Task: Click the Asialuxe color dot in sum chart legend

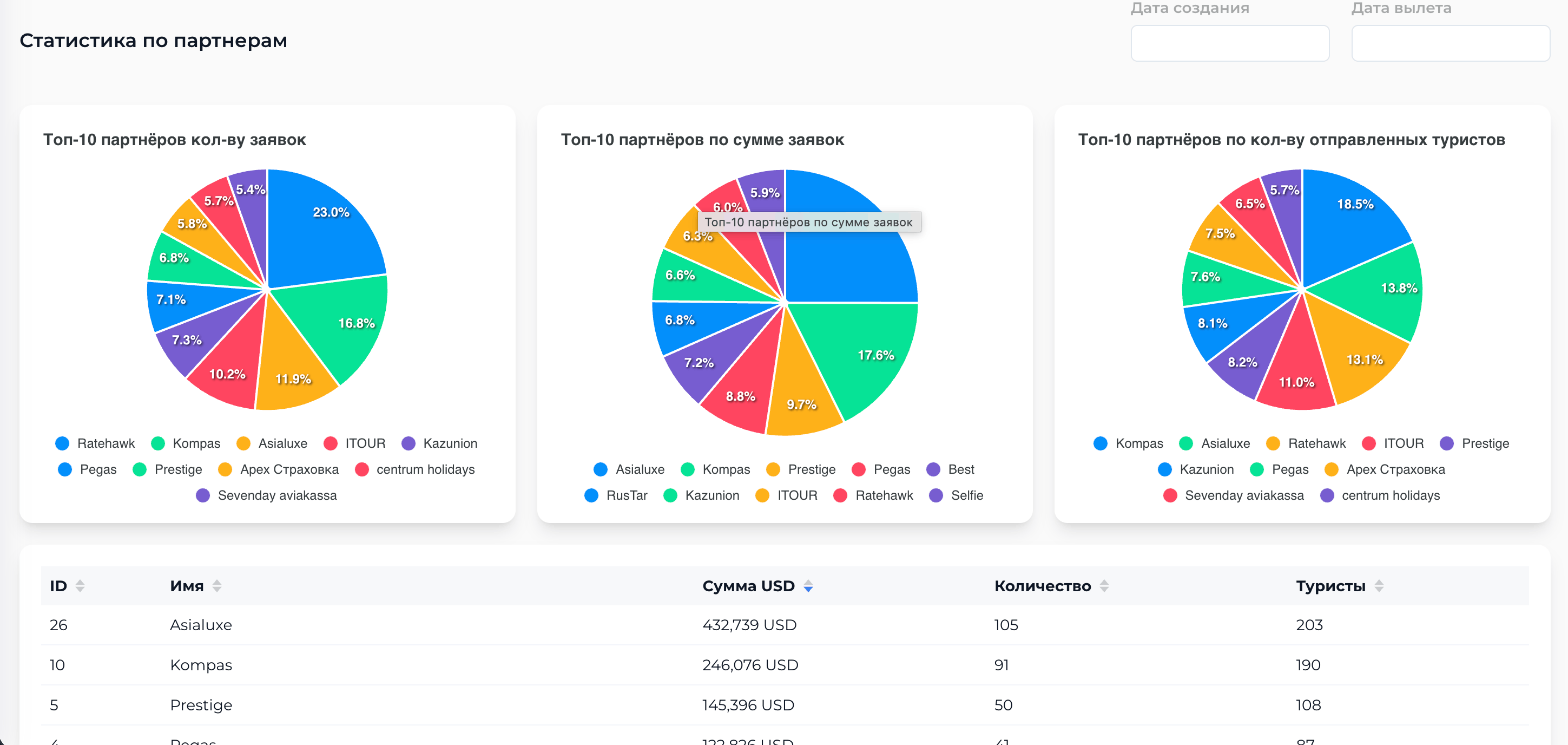Action: (x=600, y=469)
